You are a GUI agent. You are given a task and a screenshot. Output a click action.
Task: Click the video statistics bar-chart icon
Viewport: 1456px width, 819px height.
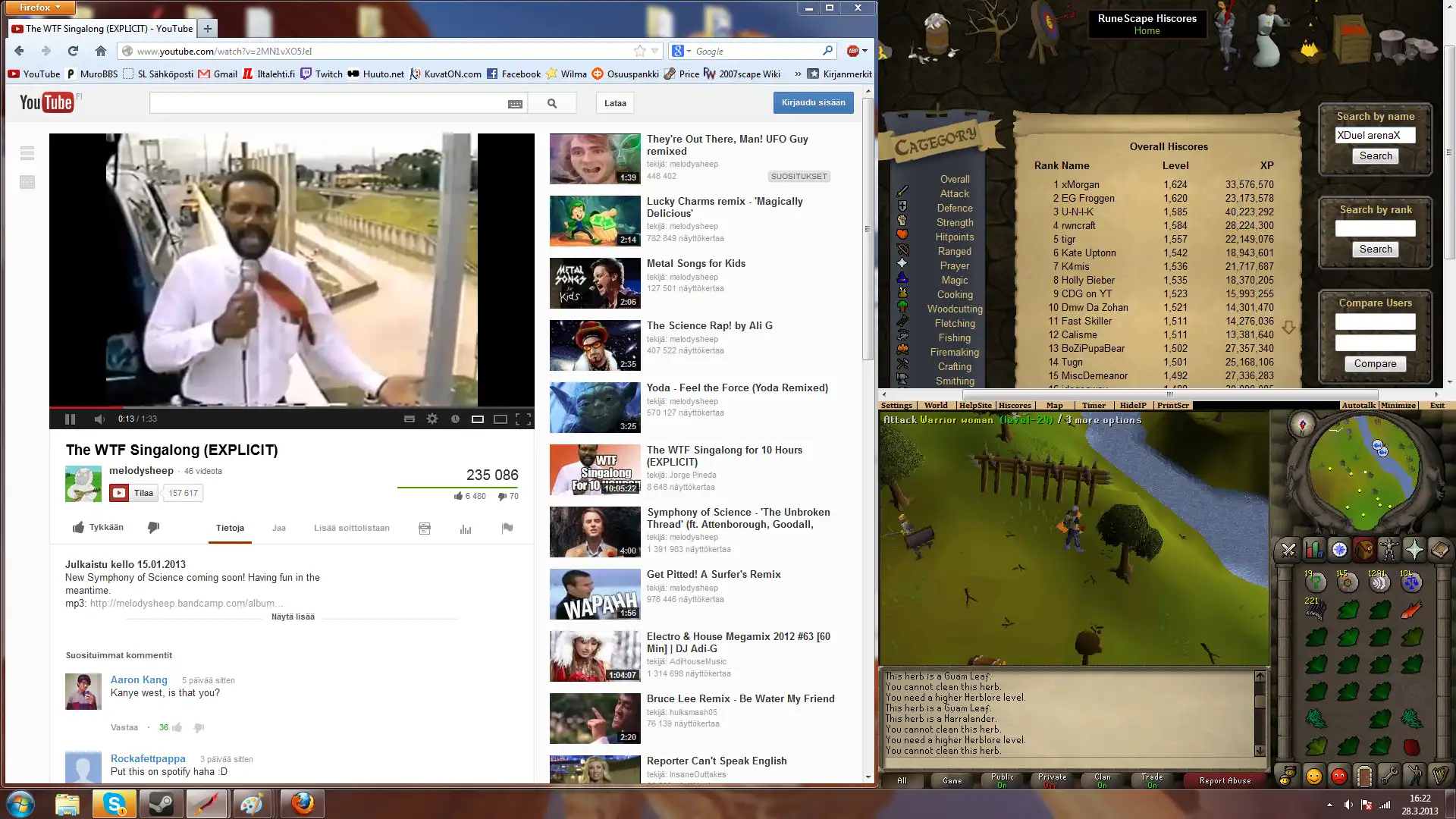(466, 529)
